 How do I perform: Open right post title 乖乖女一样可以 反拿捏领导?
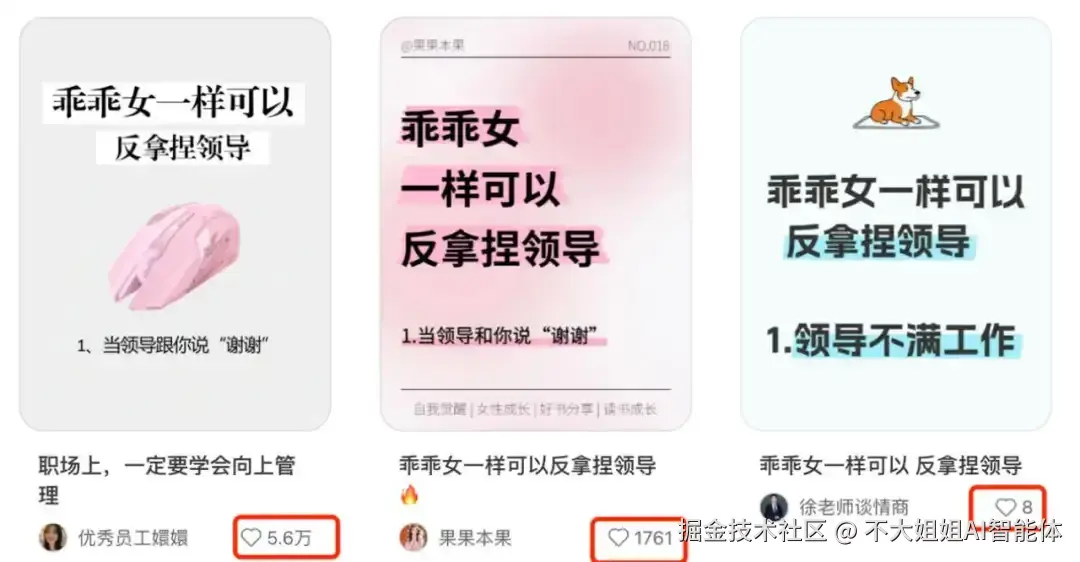(891, 466)
